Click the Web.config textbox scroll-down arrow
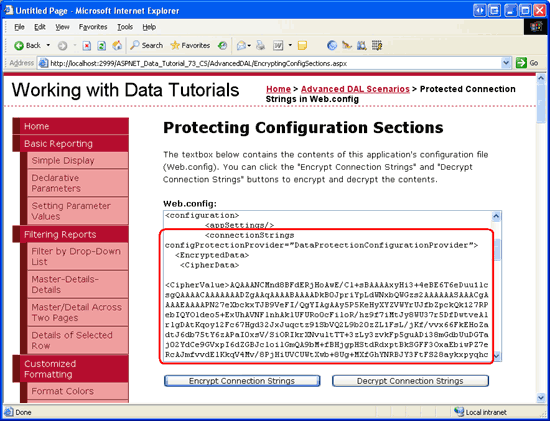The image size is (550, 421). click(497, 356)
